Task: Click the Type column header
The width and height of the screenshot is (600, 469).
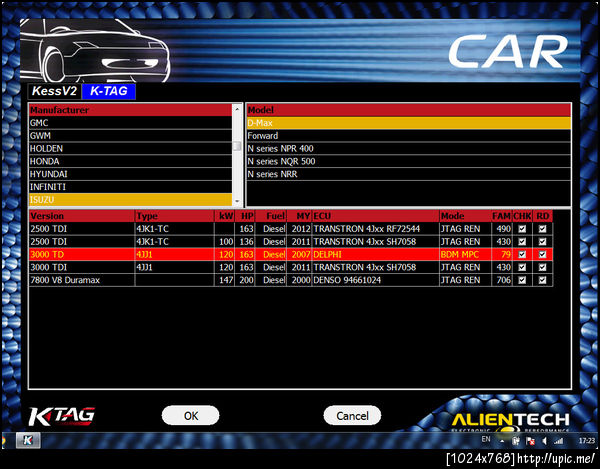Action: pos(174,216)
